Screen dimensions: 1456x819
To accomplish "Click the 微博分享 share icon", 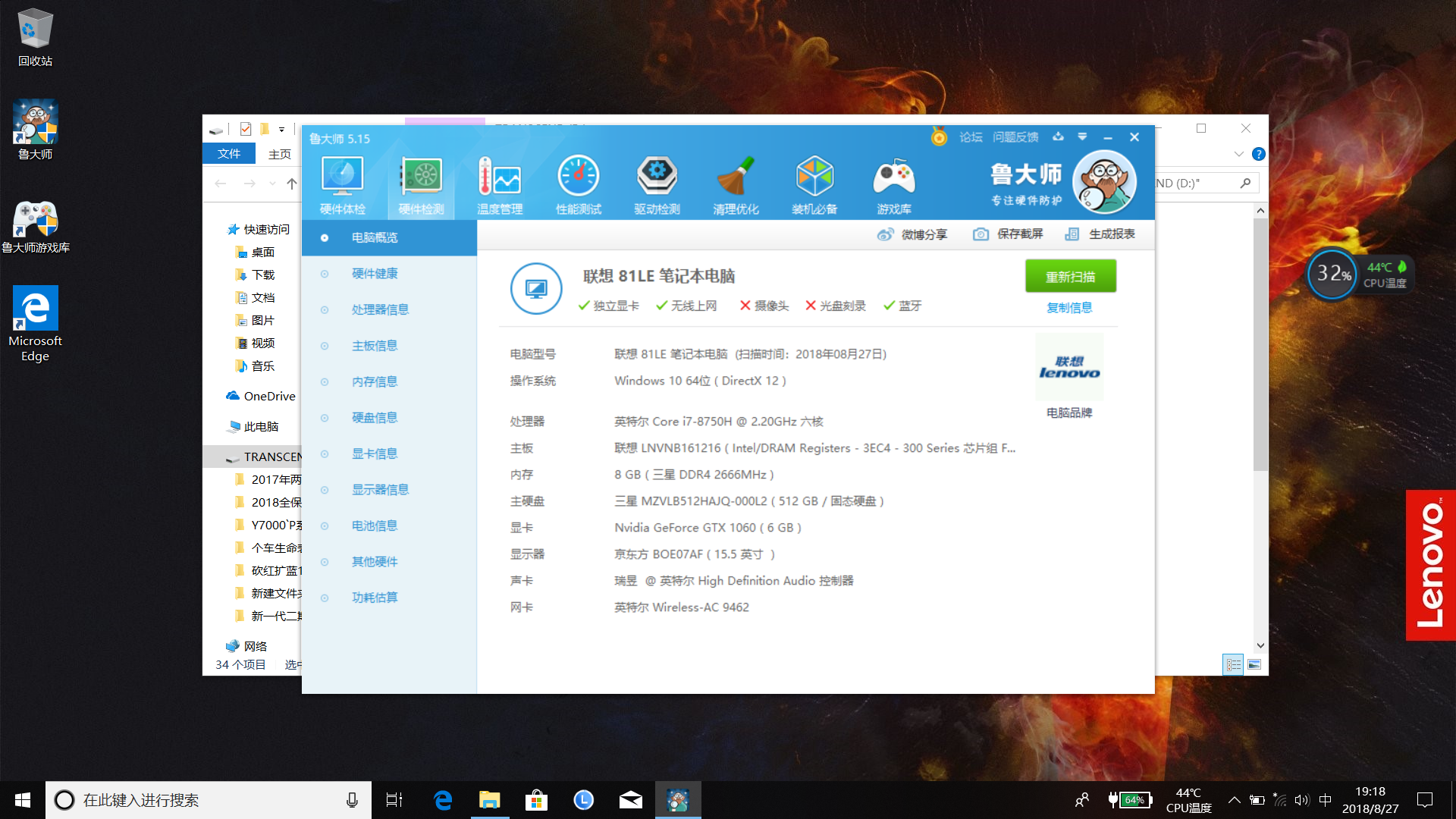I will click(x=885, y=234).
